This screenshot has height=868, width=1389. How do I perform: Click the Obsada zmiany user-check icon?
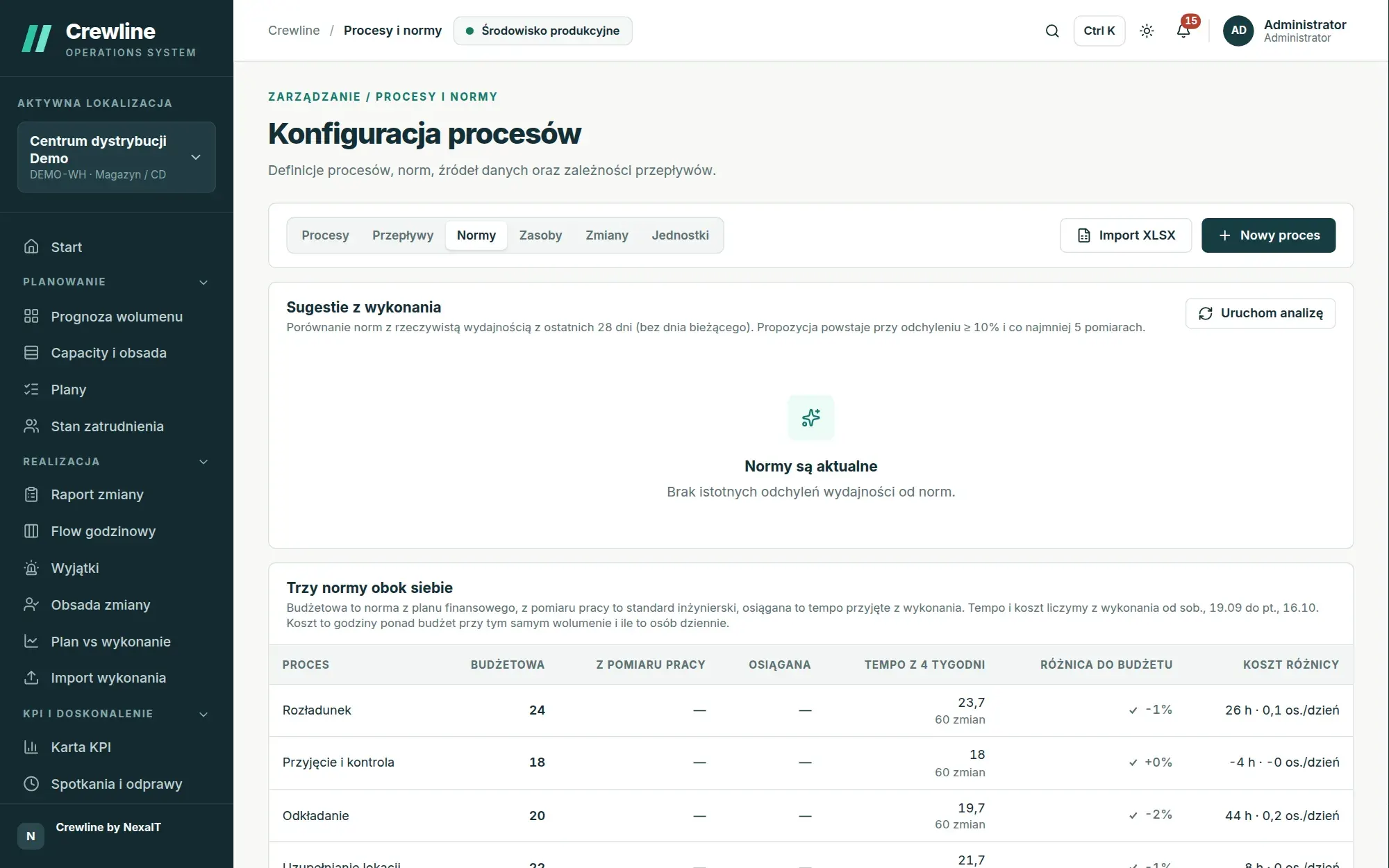click(x=31, y=604)
